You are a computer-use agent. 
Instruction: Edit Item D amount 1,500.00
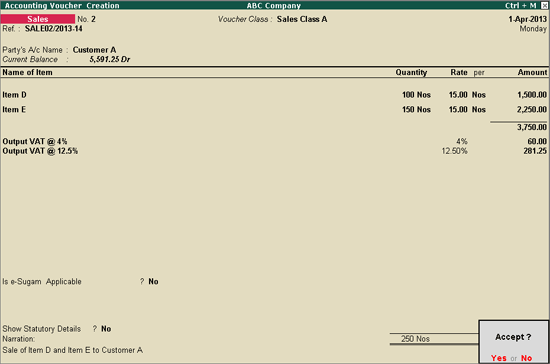[x=532, y=95]
